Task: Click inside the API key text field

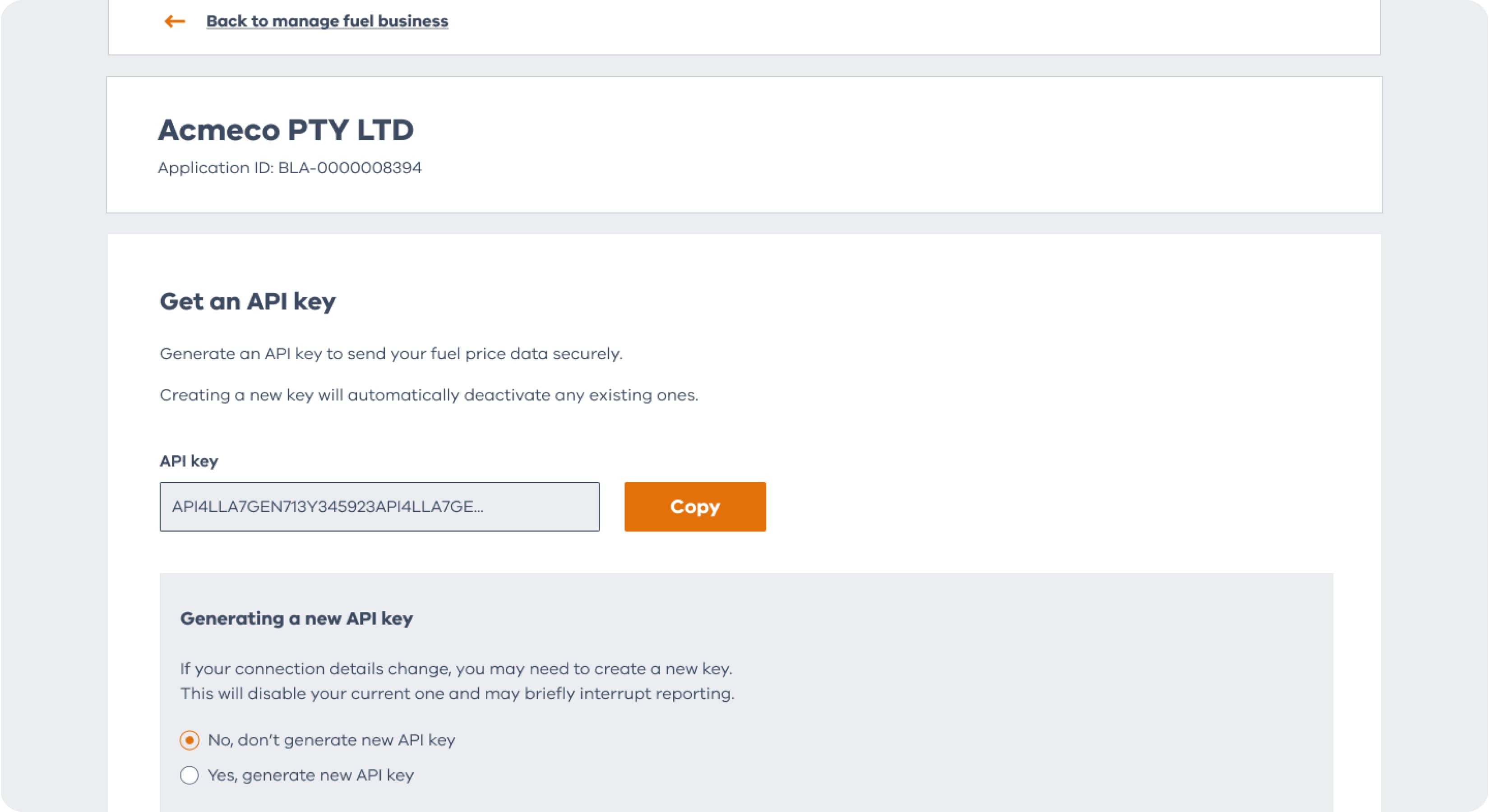Action: 379,507
